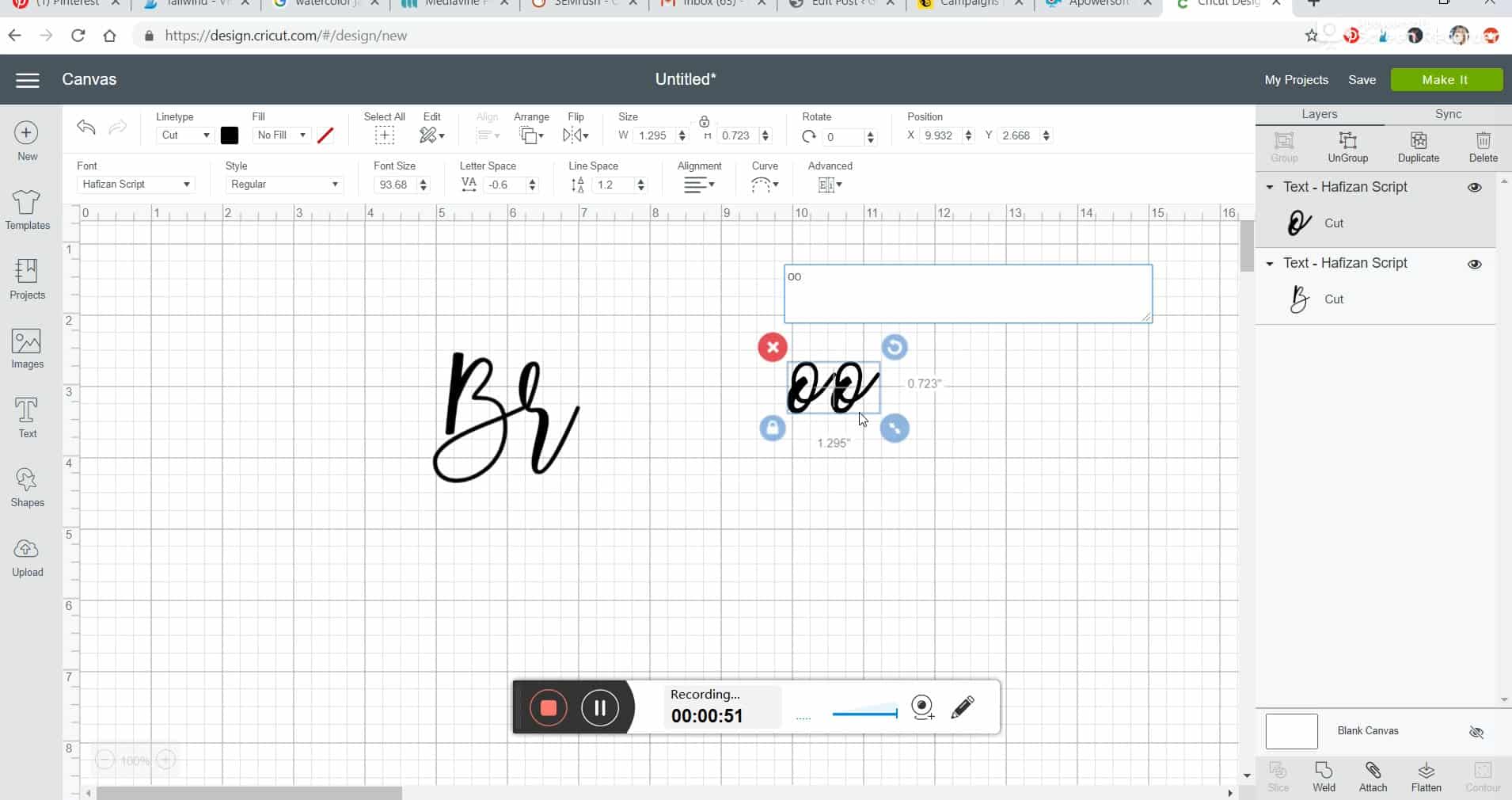Image resolution: width=1512 pixels, height=800 pixels.
Task: Delete the selected layer
Action: point(1483,147)
